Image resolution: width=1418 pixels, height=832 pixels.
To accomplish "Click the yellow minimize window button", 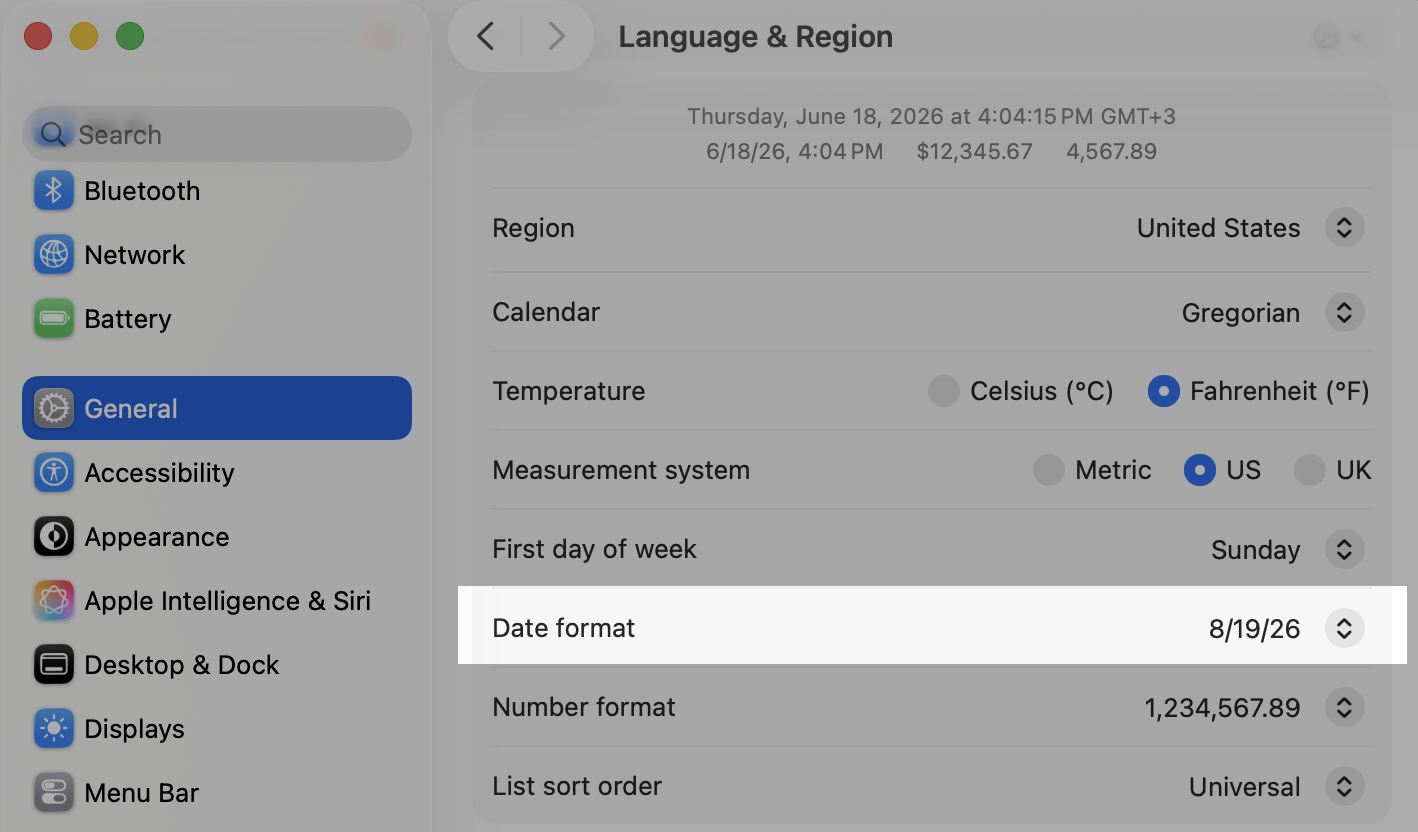I will pos(84,37).
